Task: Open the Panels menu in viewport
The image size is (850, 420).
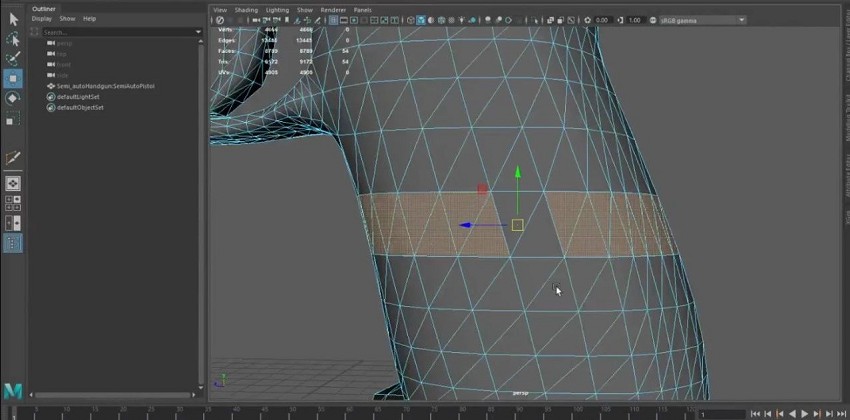Action: 362,9
